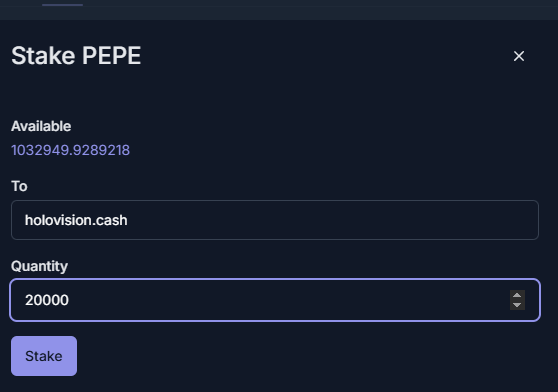This screenshot has height=392, width=558.
Task: Place cursor in holovision.cash text
Action: 76,220
